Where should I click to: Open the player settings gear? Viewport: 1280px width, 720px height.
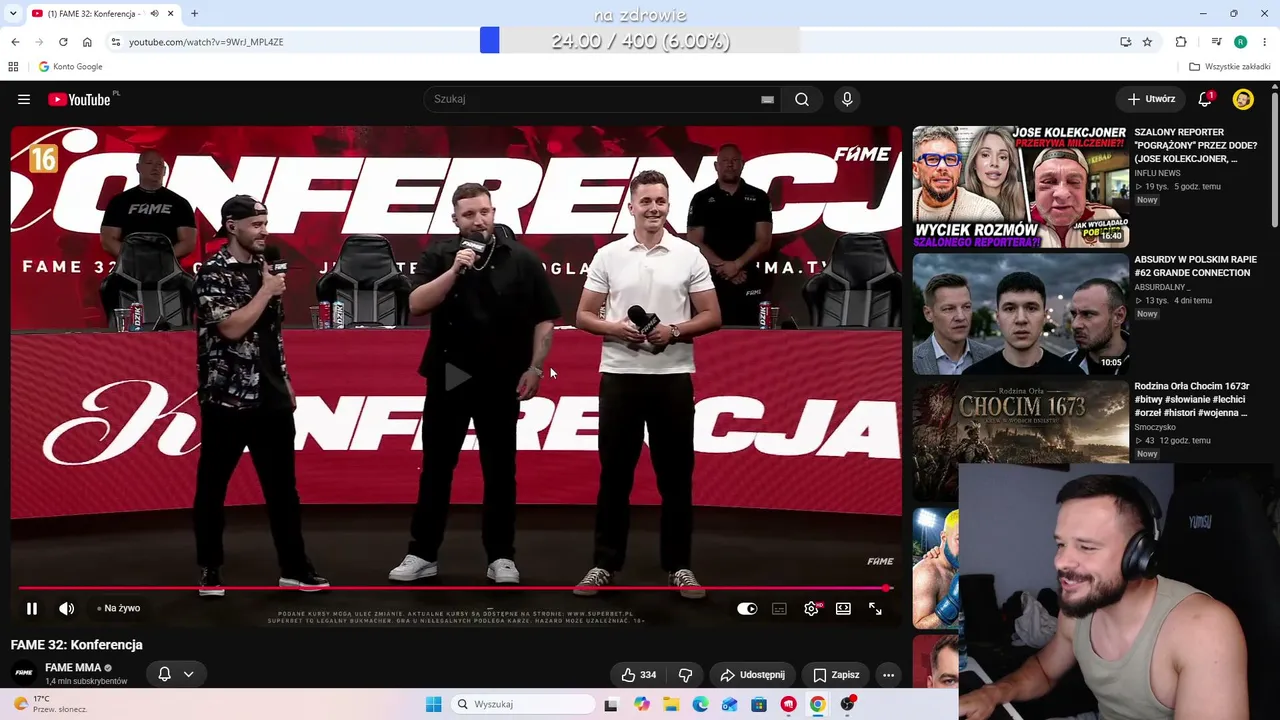811,608
